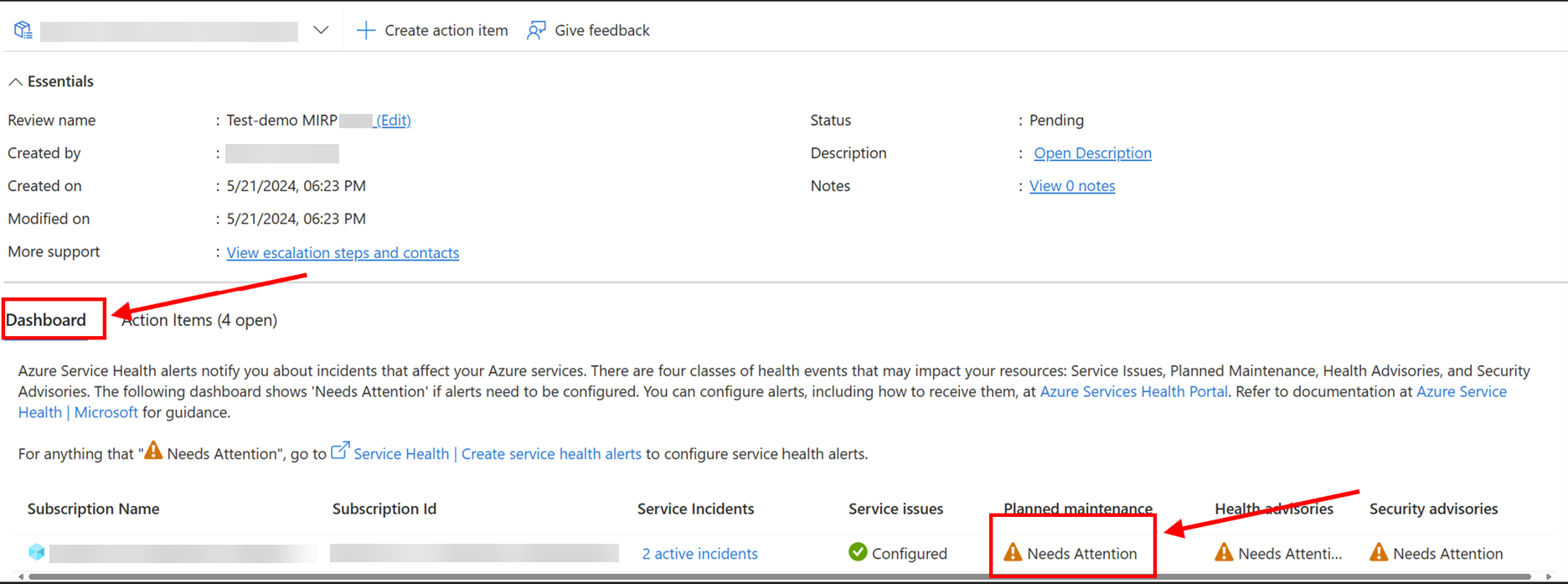Select the Dashboard tab

(x=46, y=320)
